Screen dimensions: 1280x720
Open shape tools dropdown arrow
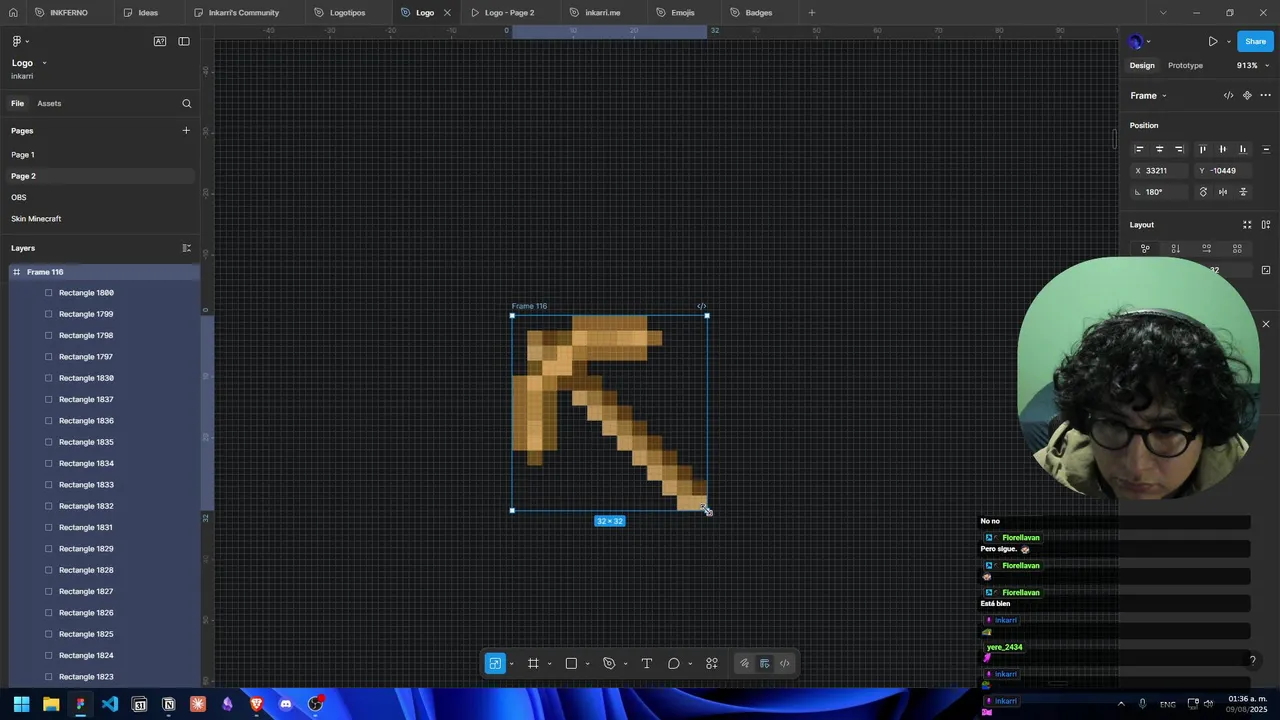point(587,664)
